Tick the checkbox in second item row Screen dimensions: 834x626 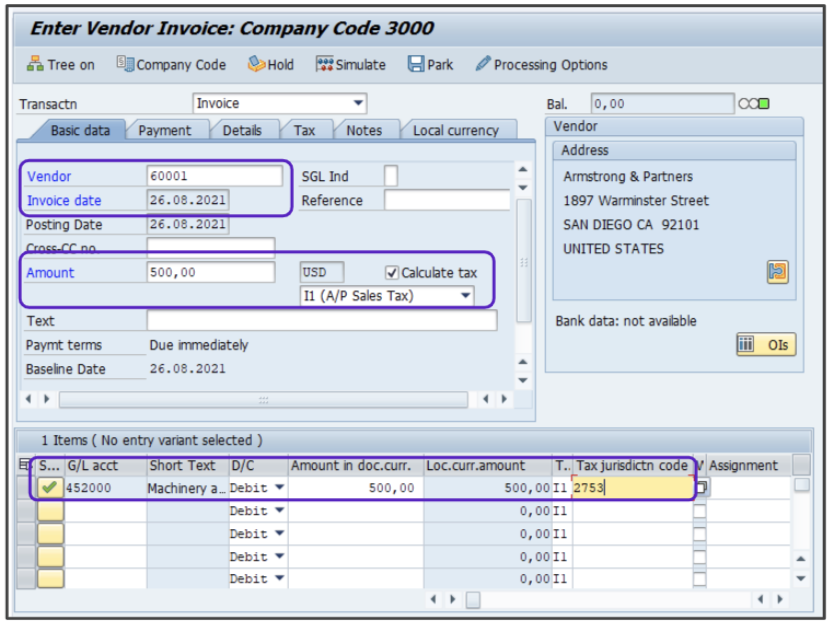(699, 511)
